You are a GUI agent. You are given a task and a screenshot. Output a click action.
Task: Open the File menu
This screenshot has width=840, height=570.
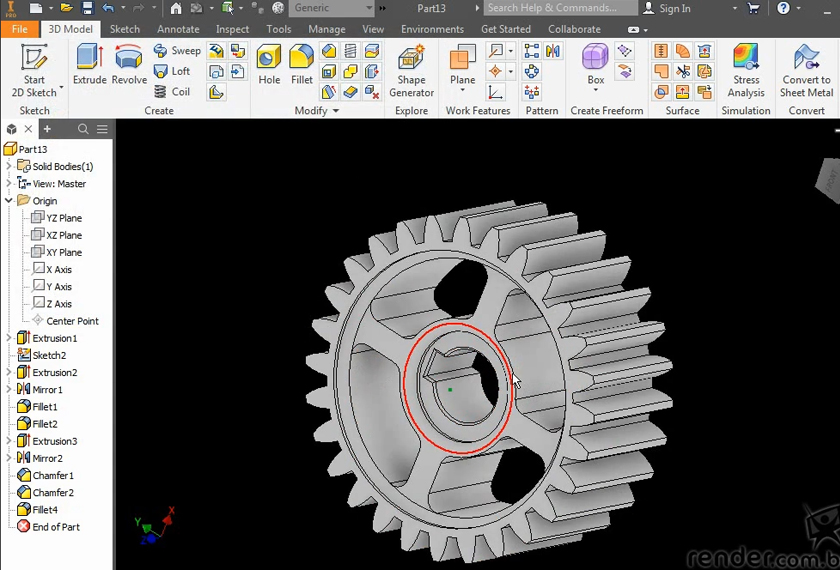coord(20,29)
